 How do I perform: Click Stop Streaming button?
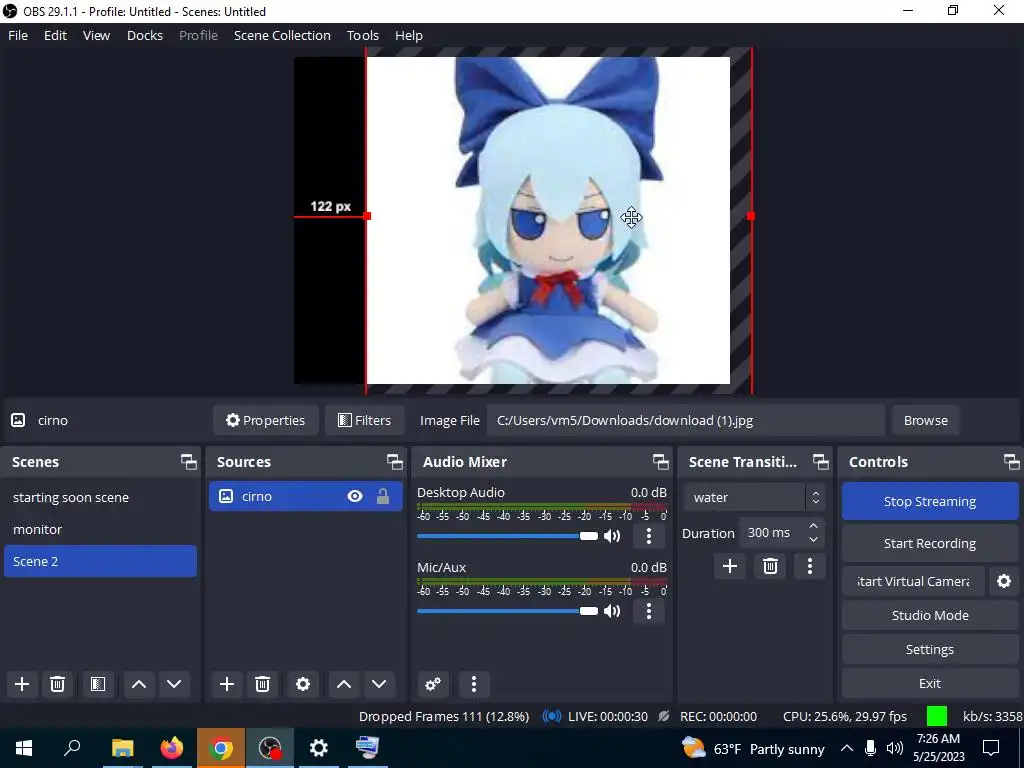[930, 502]
